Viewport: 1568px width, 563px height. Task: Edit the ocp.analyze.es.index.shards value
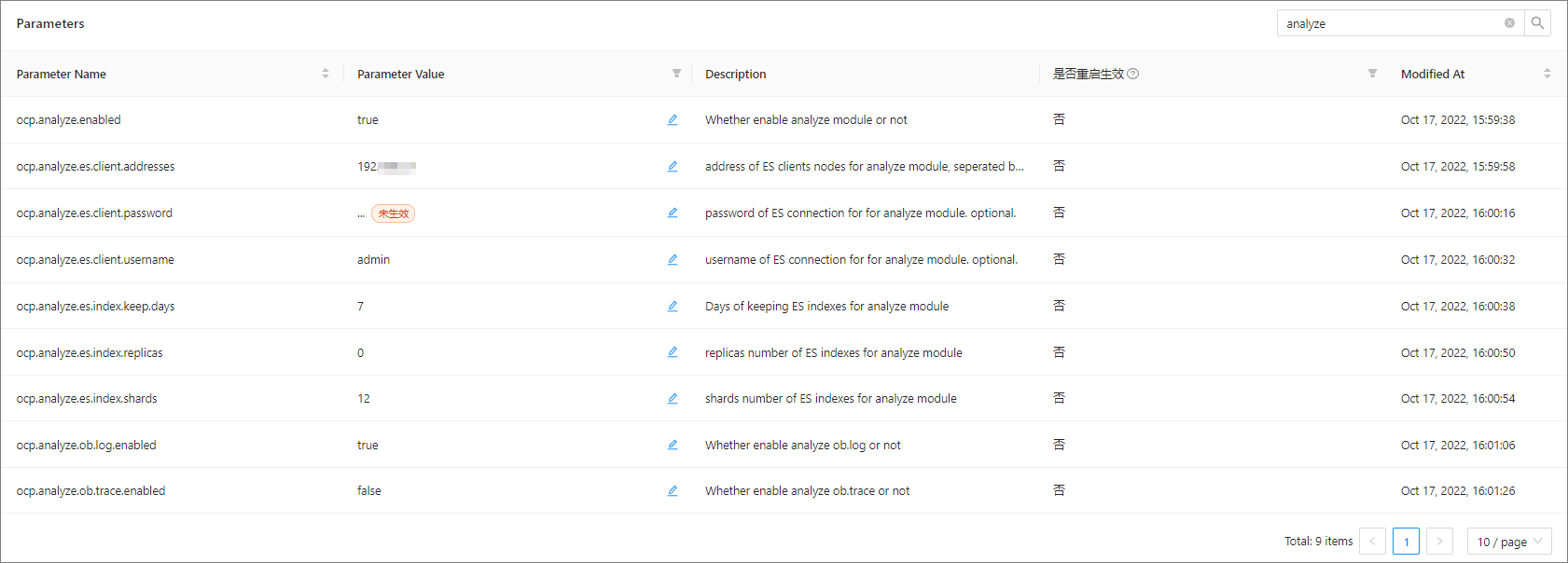pyautogui.click(x=673, y=399)
